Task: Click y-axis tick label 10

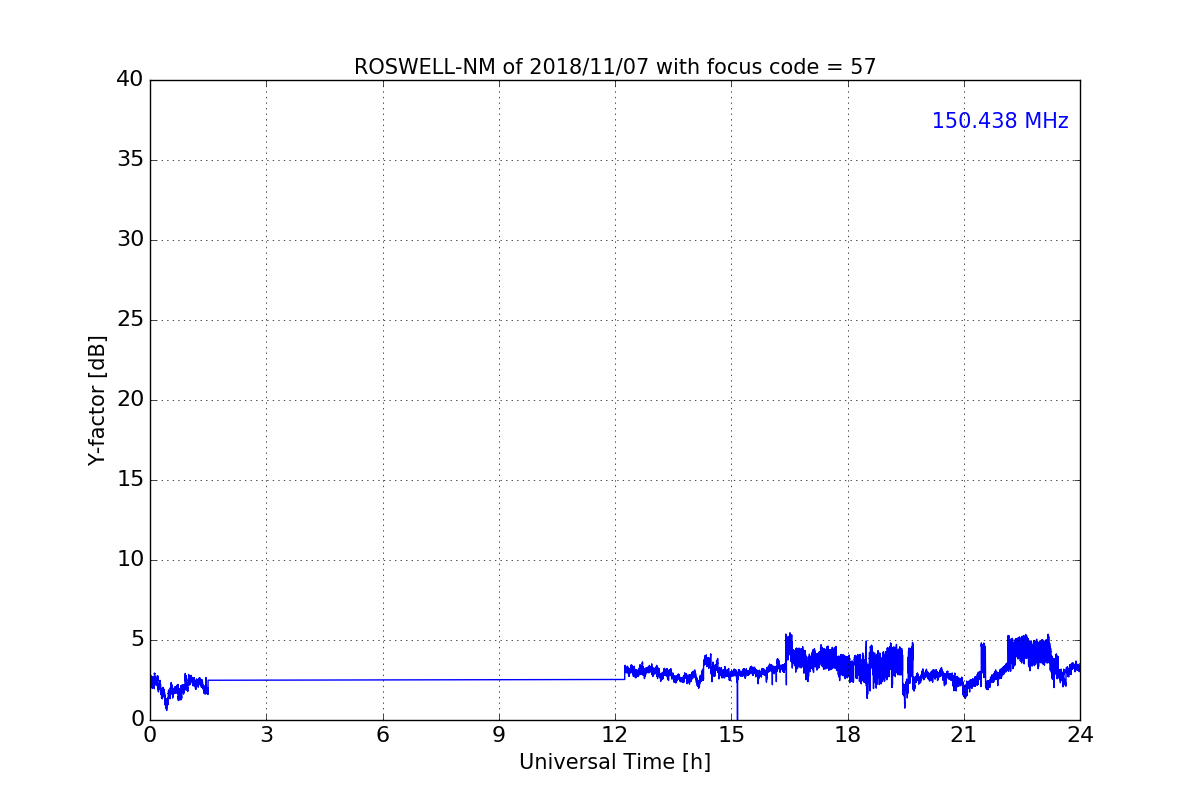Action: pos(130,560)
